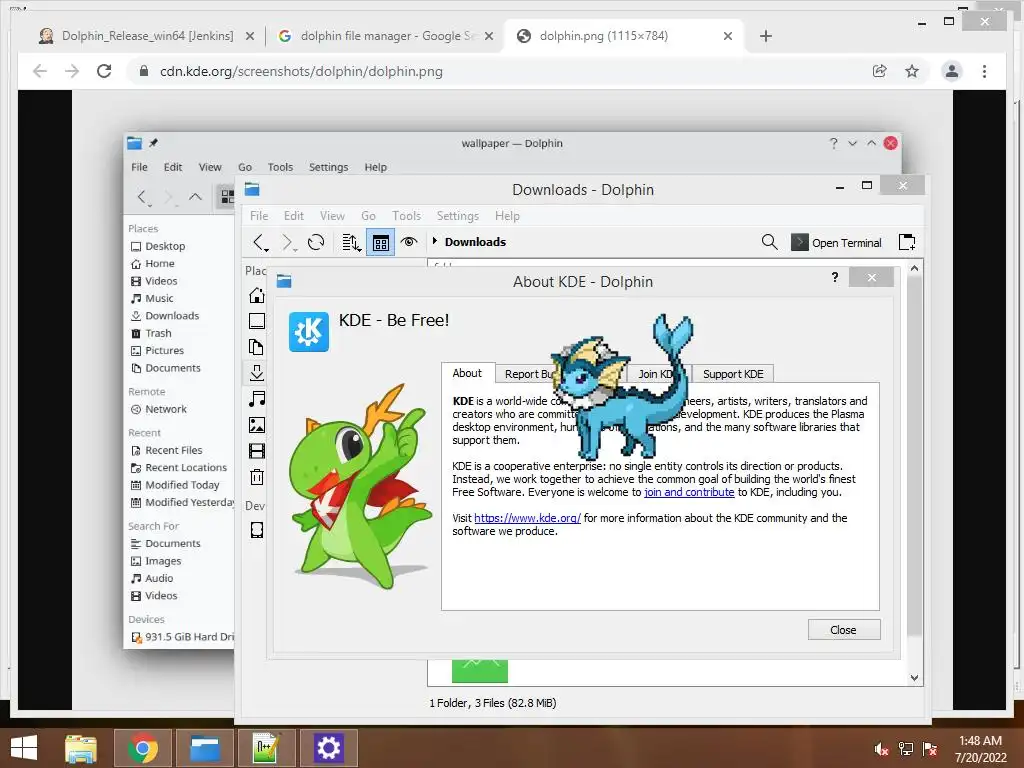The height and width of the screenshot is (768, 1024).
Task: Select Pictures in wallpaper Dolphin places
Action: point(157,351)
